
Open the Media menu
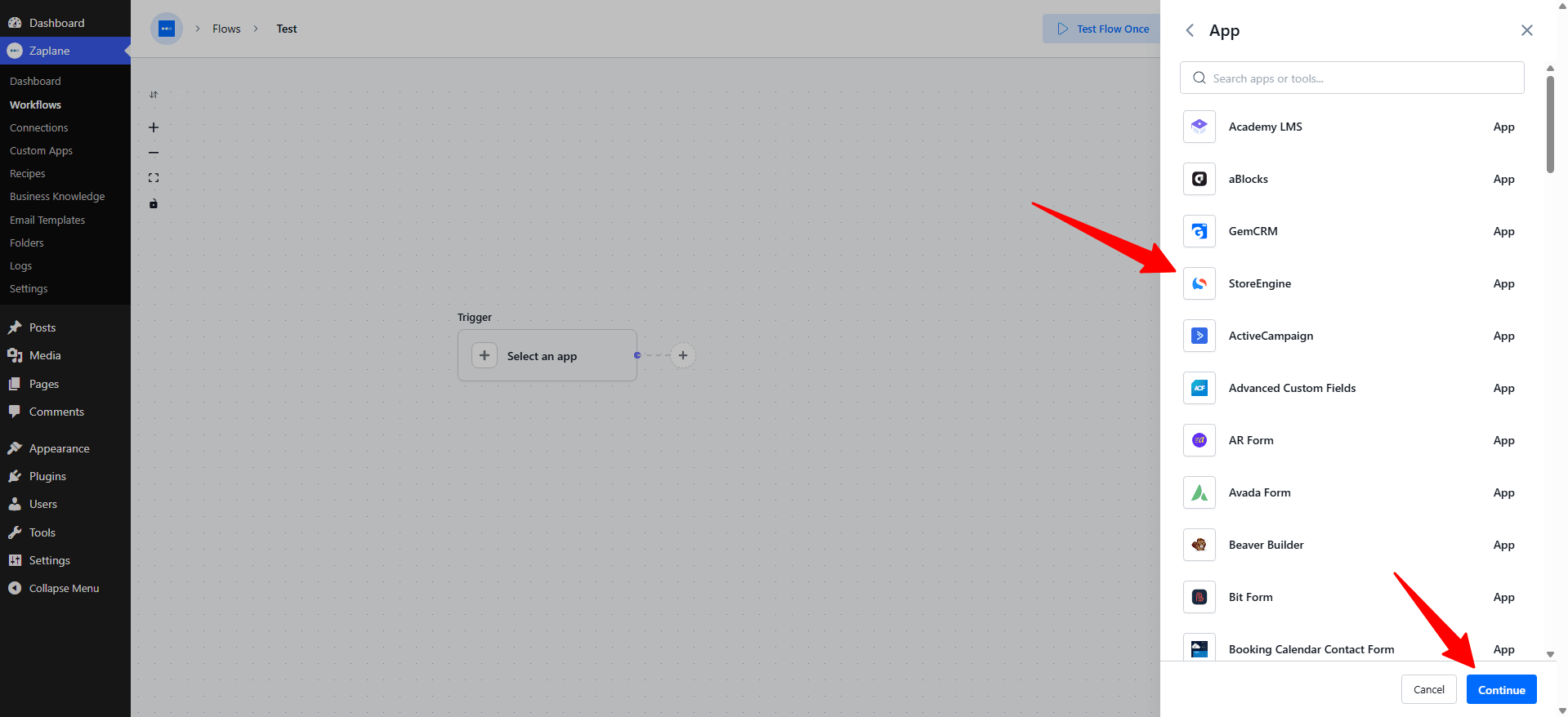click(65, 355)
